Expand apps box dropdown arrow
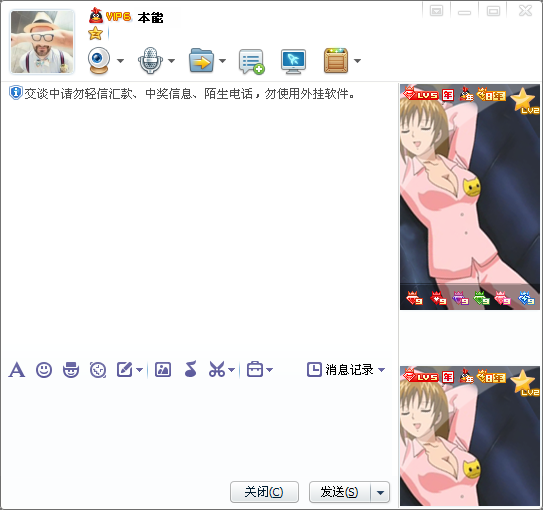The height and width of the screenshot is (510, 543). 357,61
